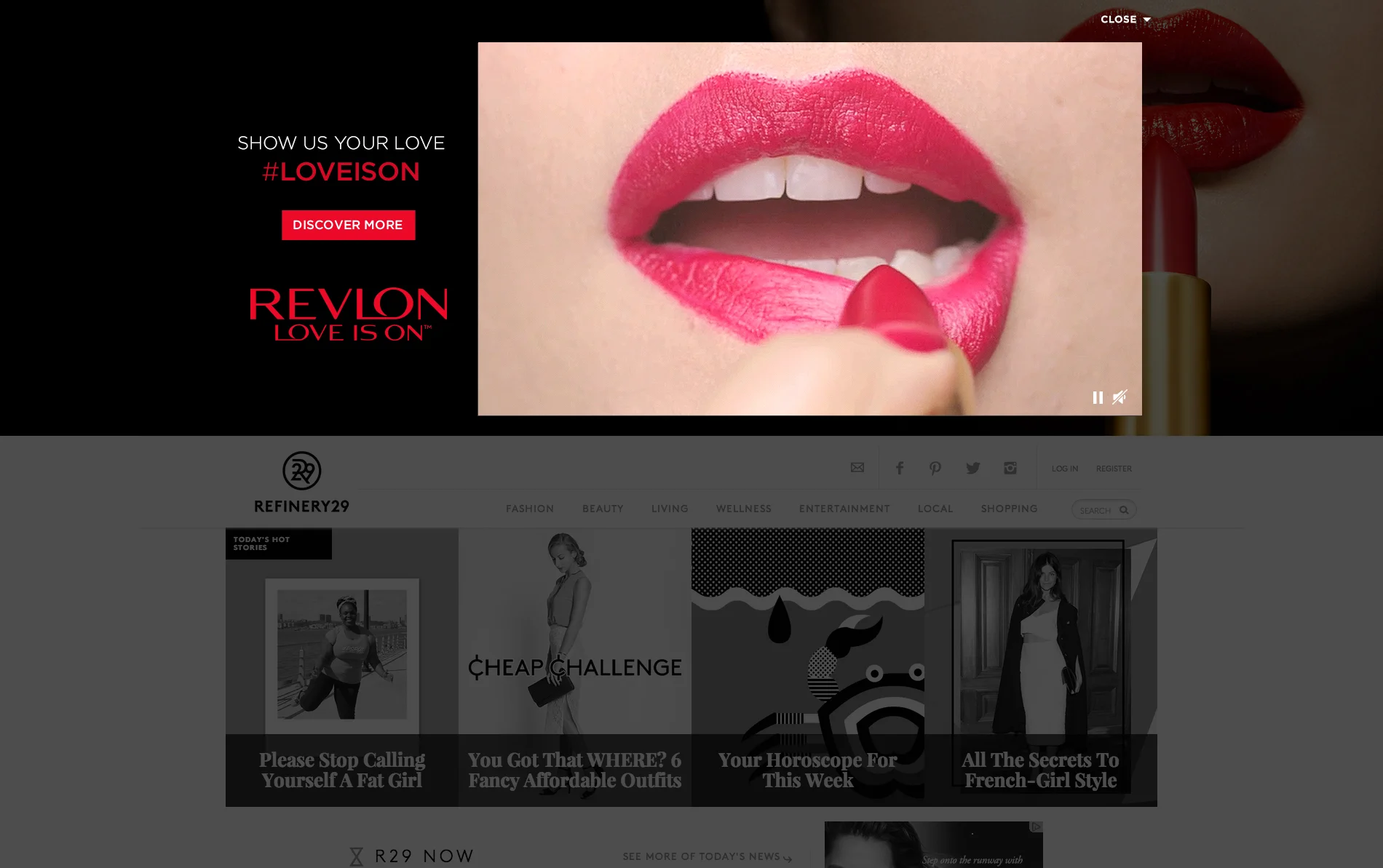Open Refinery29's Instagram icon
This screenshot has height=868, width=1383.
[1010, 468]
